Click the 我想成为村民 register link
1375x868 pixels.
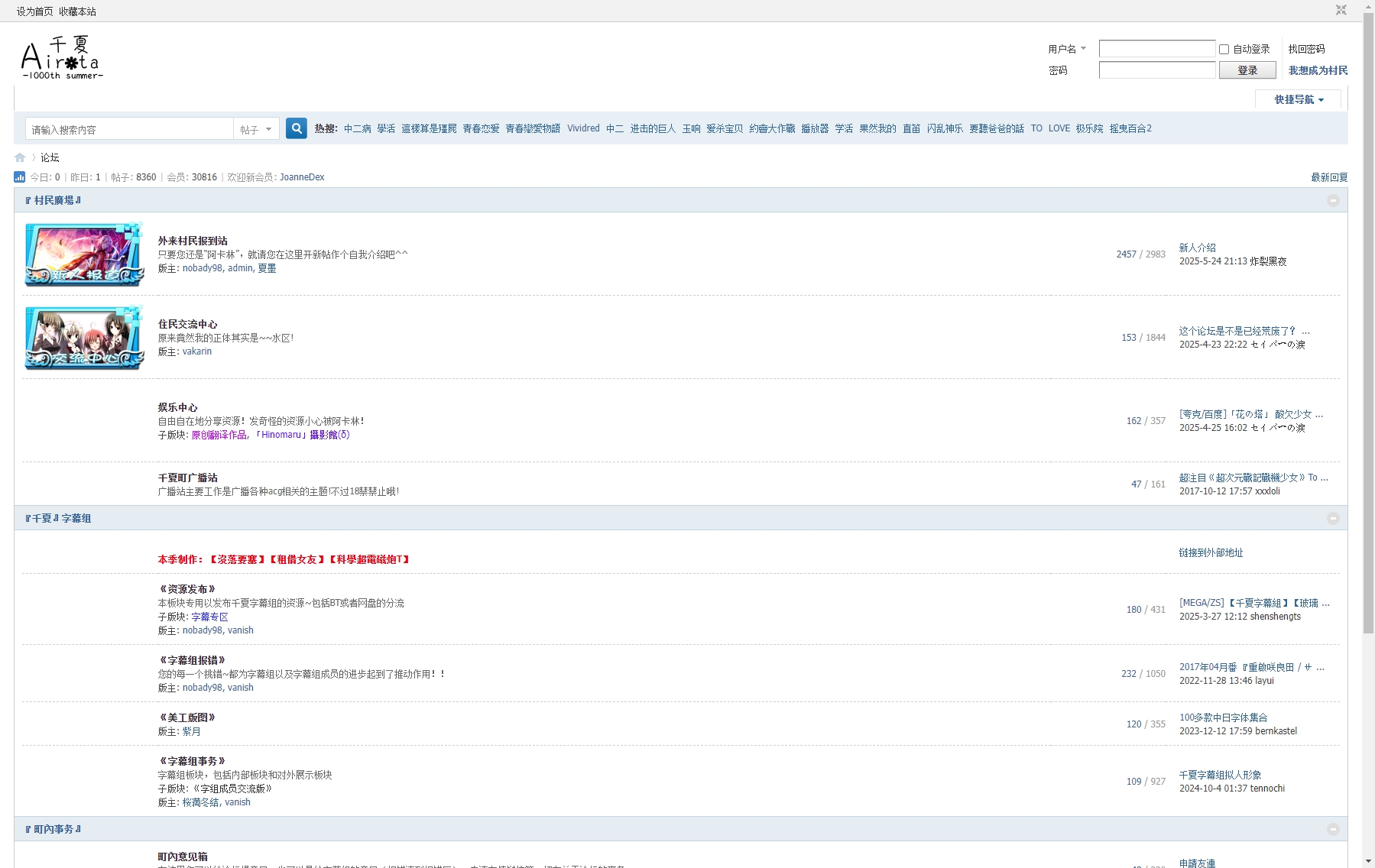pyautogui.click(x=1318, y=70)
